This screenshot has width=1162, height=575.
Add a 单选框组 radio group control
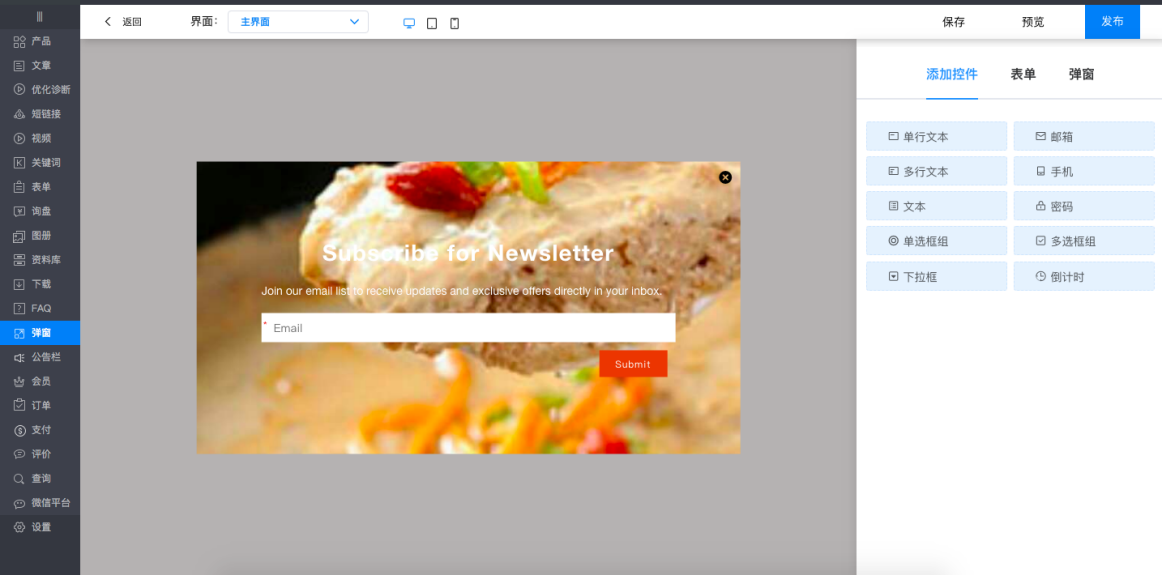(936, 241)
